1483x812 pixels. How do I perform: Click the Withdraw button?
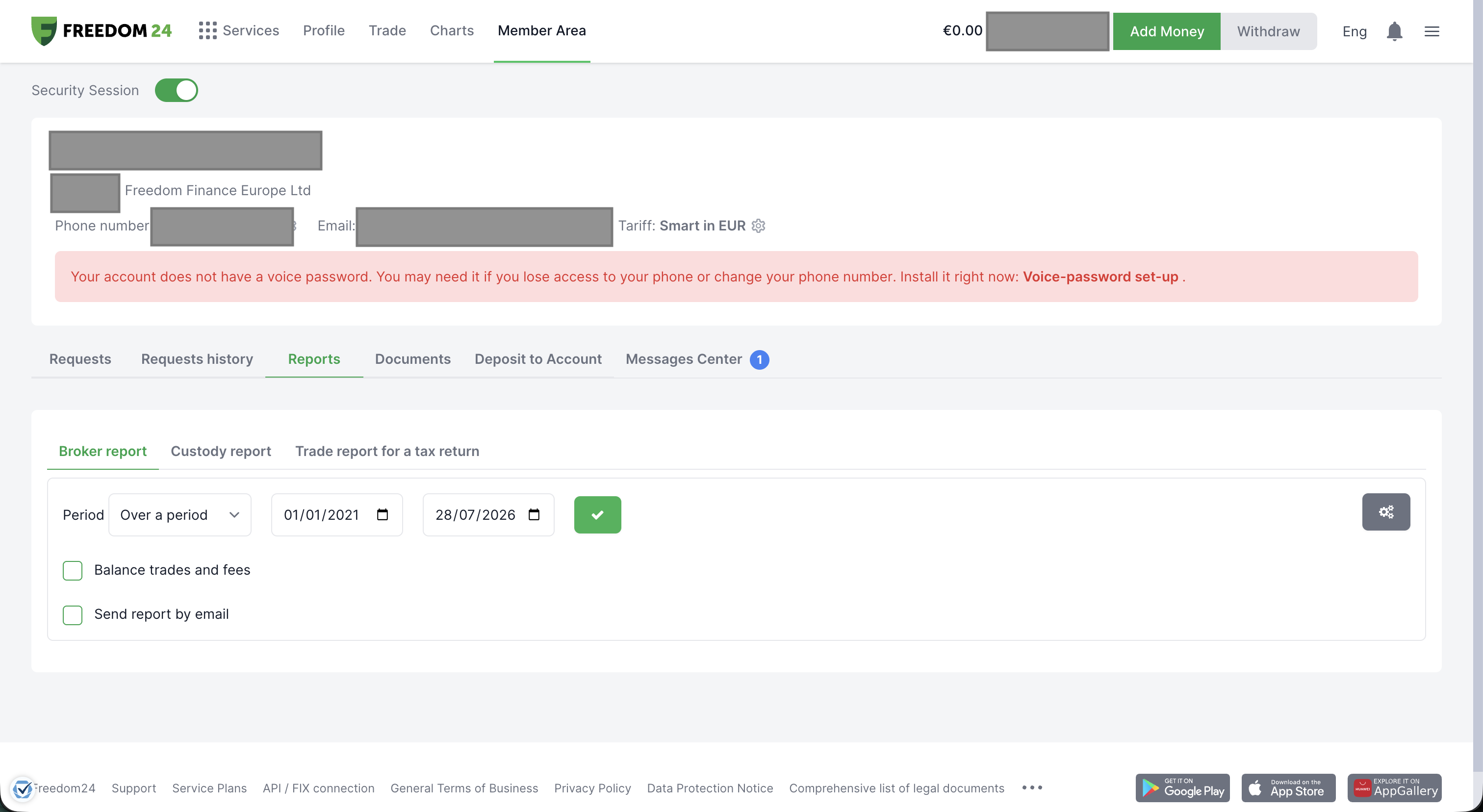pyautogui.click(x=1268, y=31)
